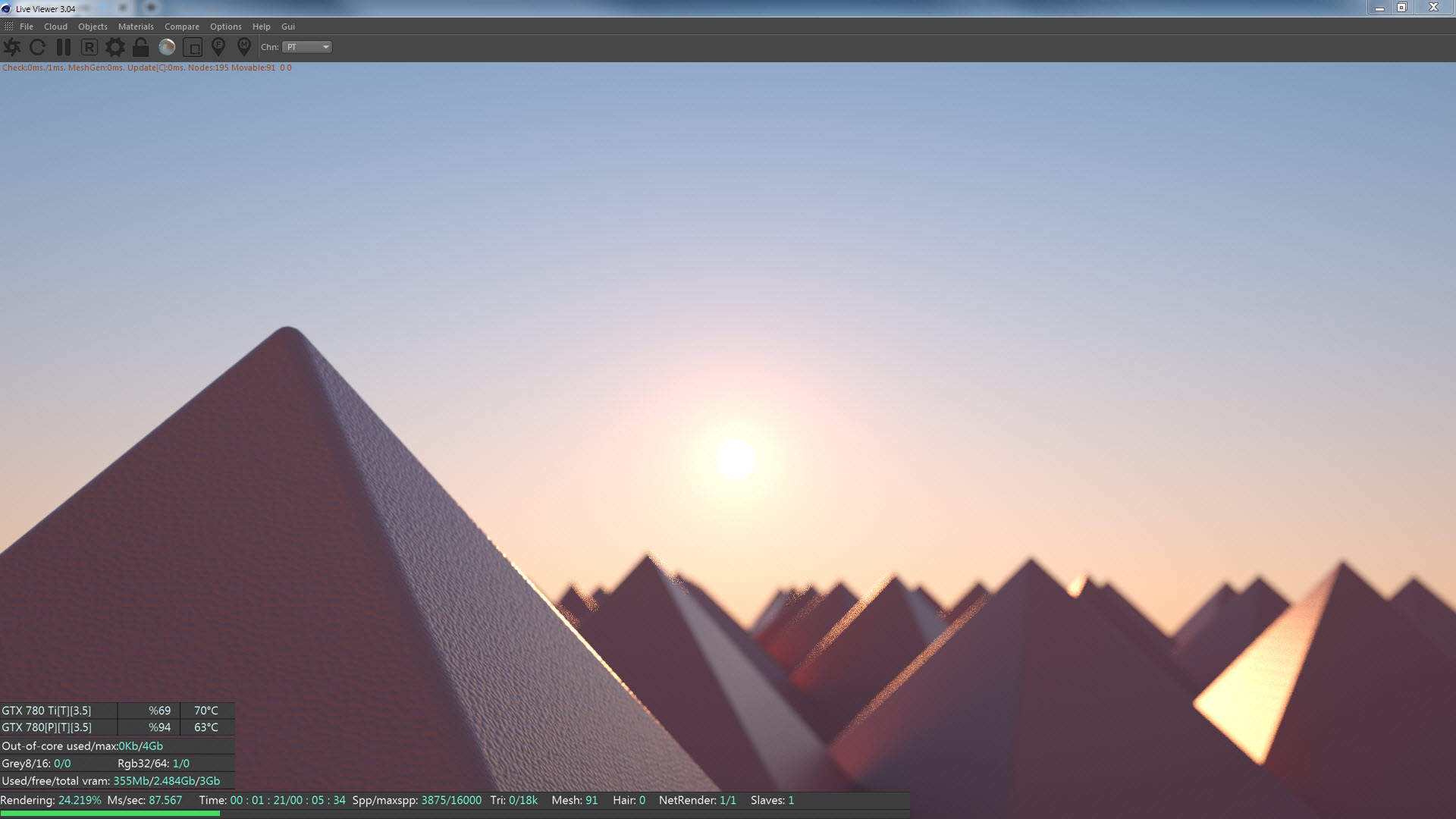Select the material picker pin icon

243,47
